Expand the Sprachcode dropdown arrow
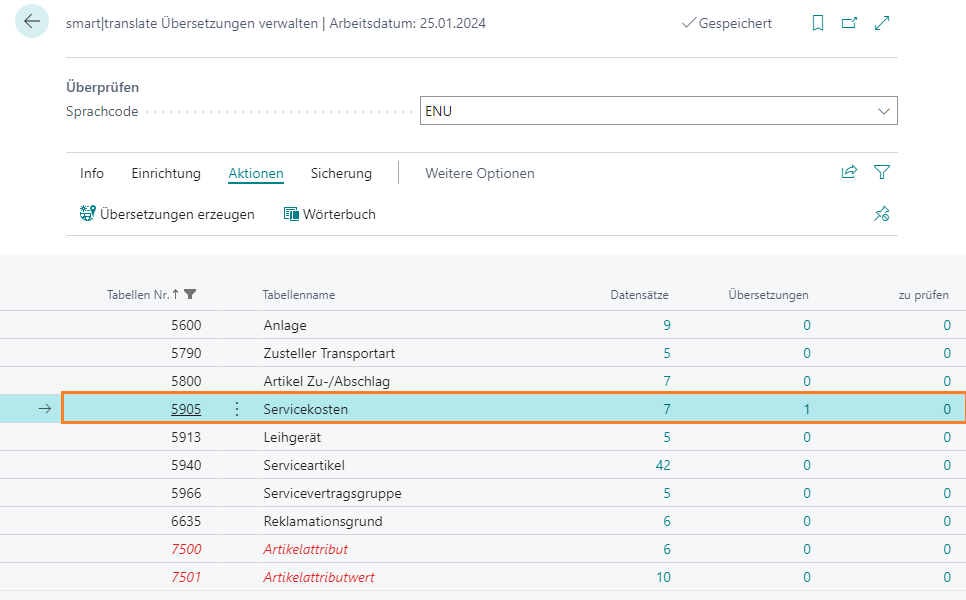The width and height of the screenshot is (966, 600). click(883, 111)
